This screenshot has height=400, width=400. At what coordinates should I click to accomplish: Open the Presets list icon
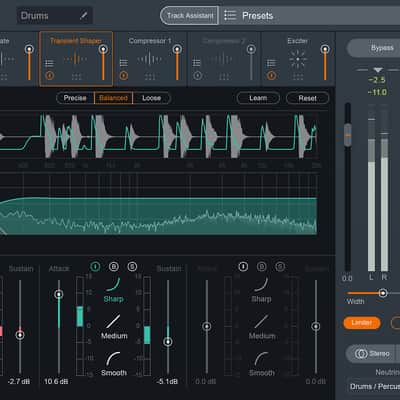coord(230,15)
